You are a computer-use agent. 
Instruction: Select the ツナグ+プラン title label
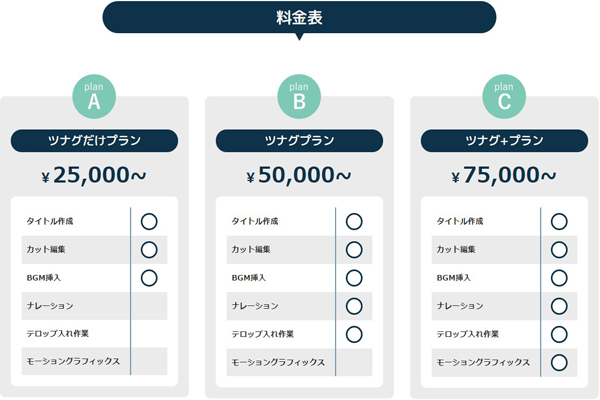click(504, 141)
